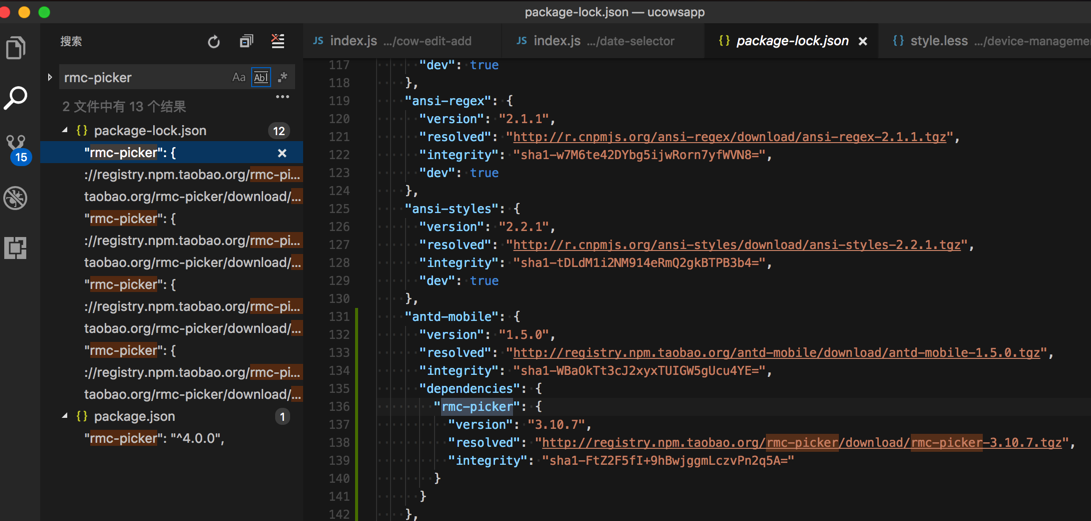
Task: Open the Debug view bug icon
Action: click(x=15, y=198)
